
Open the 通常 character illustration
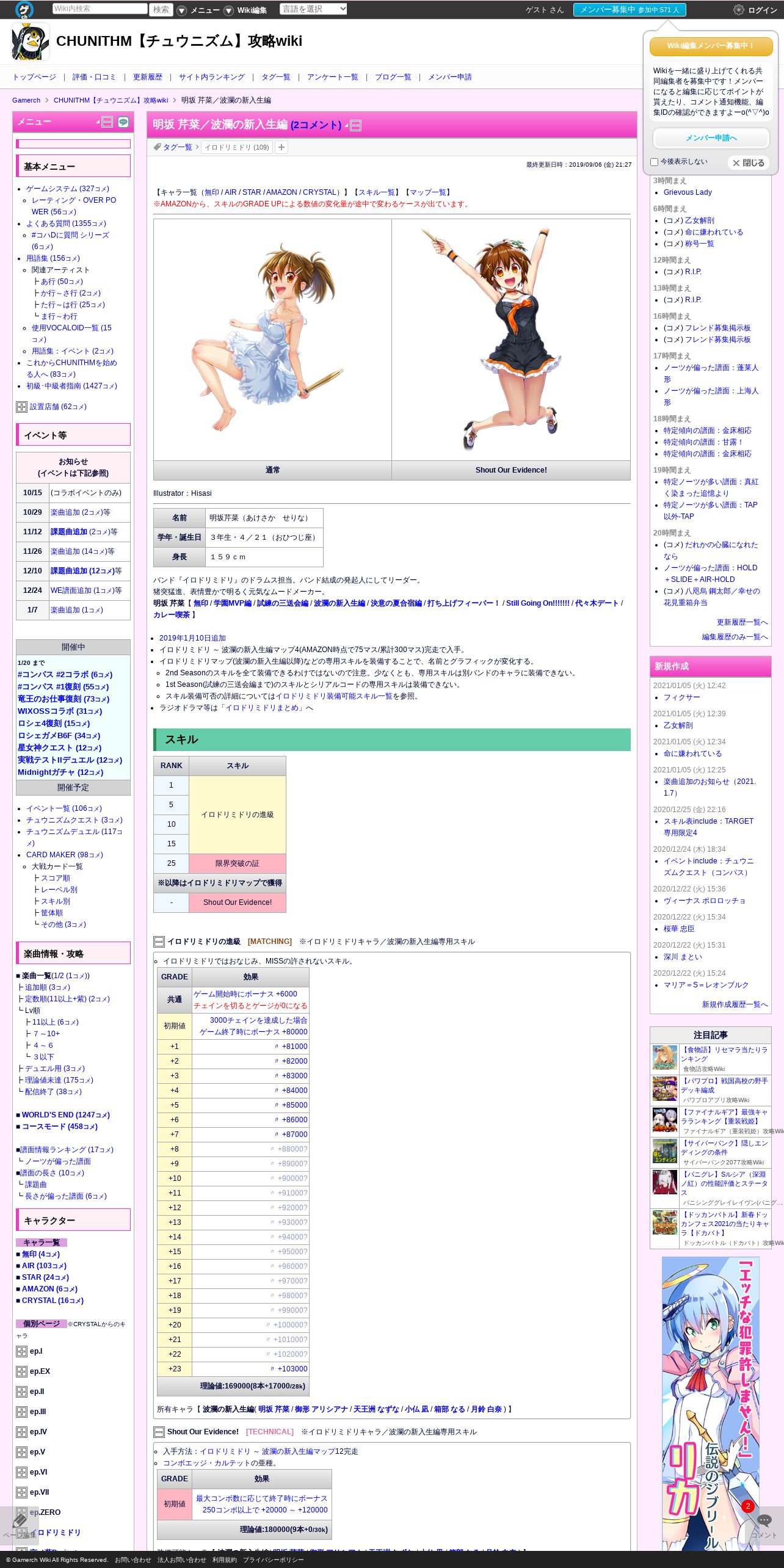click(272, 339)
